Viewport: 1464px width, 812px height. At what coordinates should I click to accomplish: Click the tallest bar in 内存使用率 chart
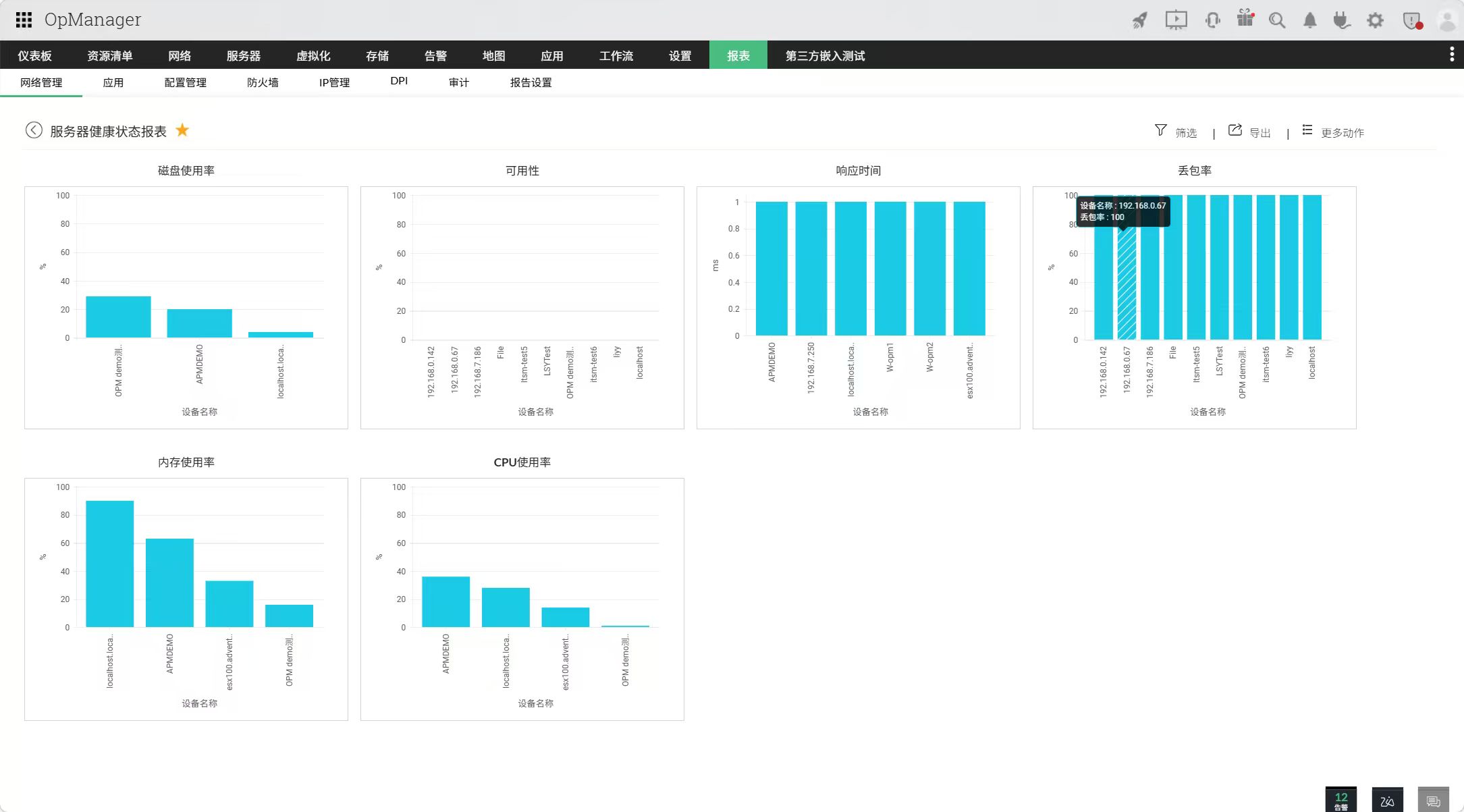point(109,564)
